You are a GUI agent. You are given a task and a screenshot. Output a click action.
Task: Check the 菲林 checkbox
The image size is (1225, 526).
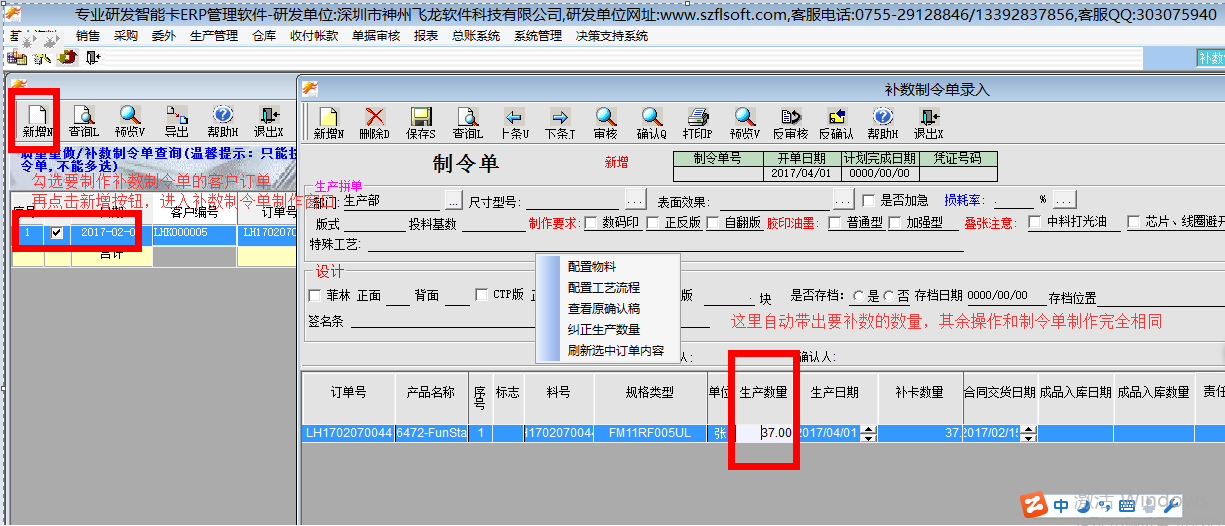click(315, 296)
